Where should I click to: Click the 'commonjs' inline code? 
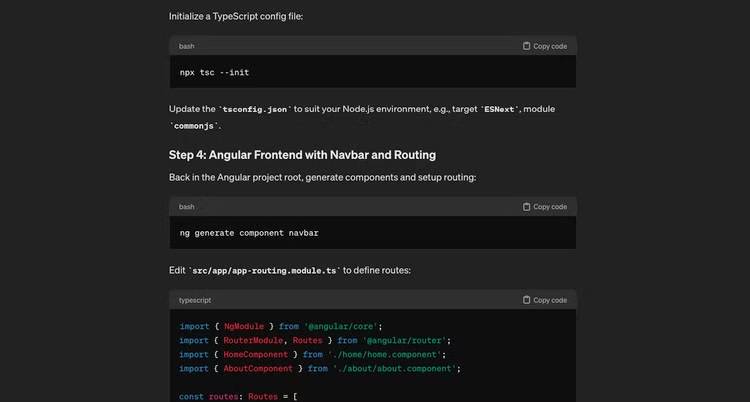coord(194,126)
